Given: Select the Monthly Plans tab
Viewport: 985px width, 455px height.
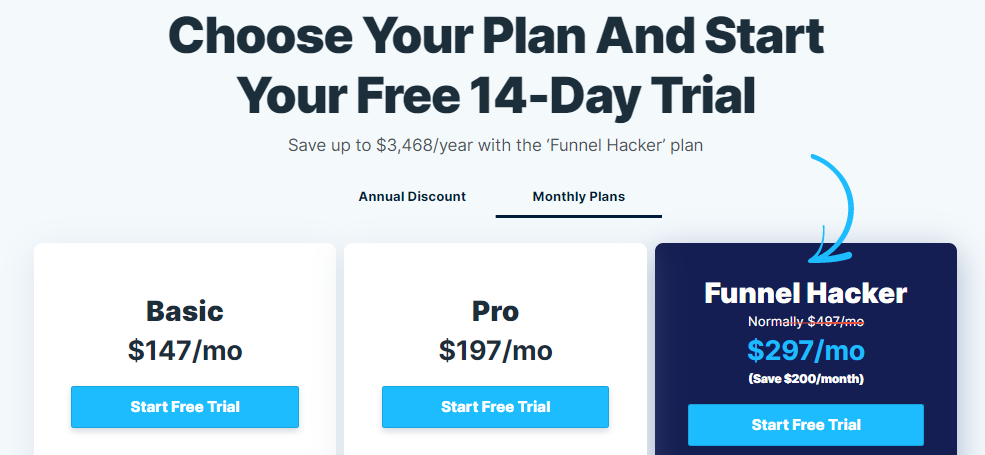Looking at the screenshot, I should 579,197.
